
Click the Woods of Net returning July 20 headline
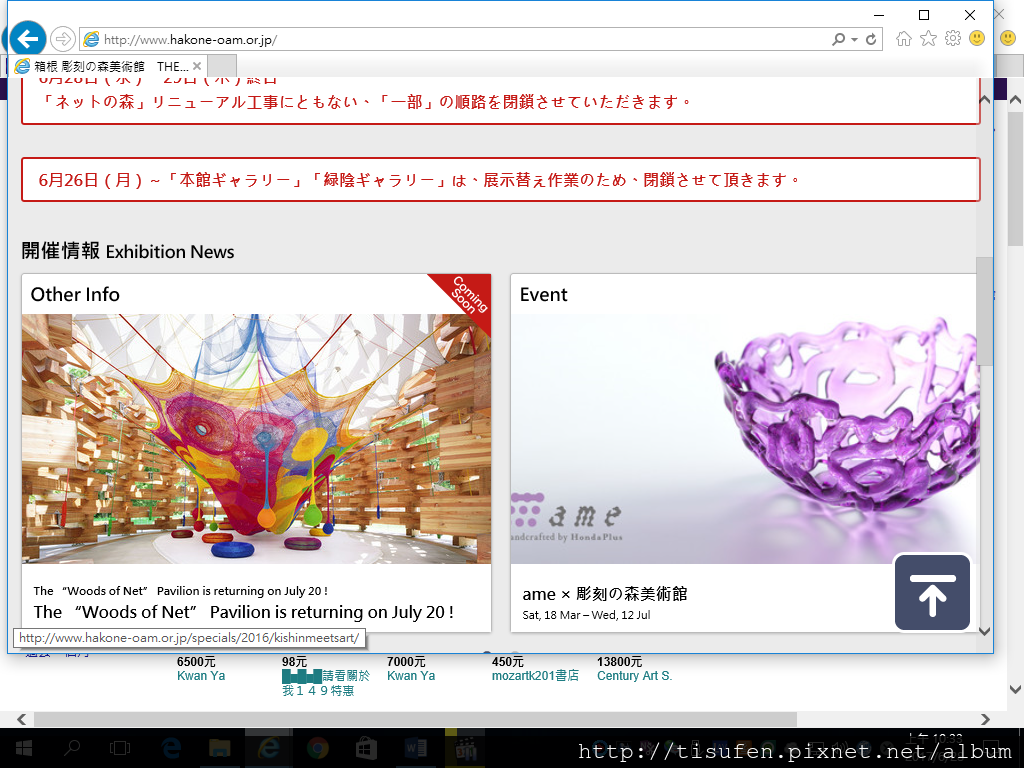tap(244, 613)
